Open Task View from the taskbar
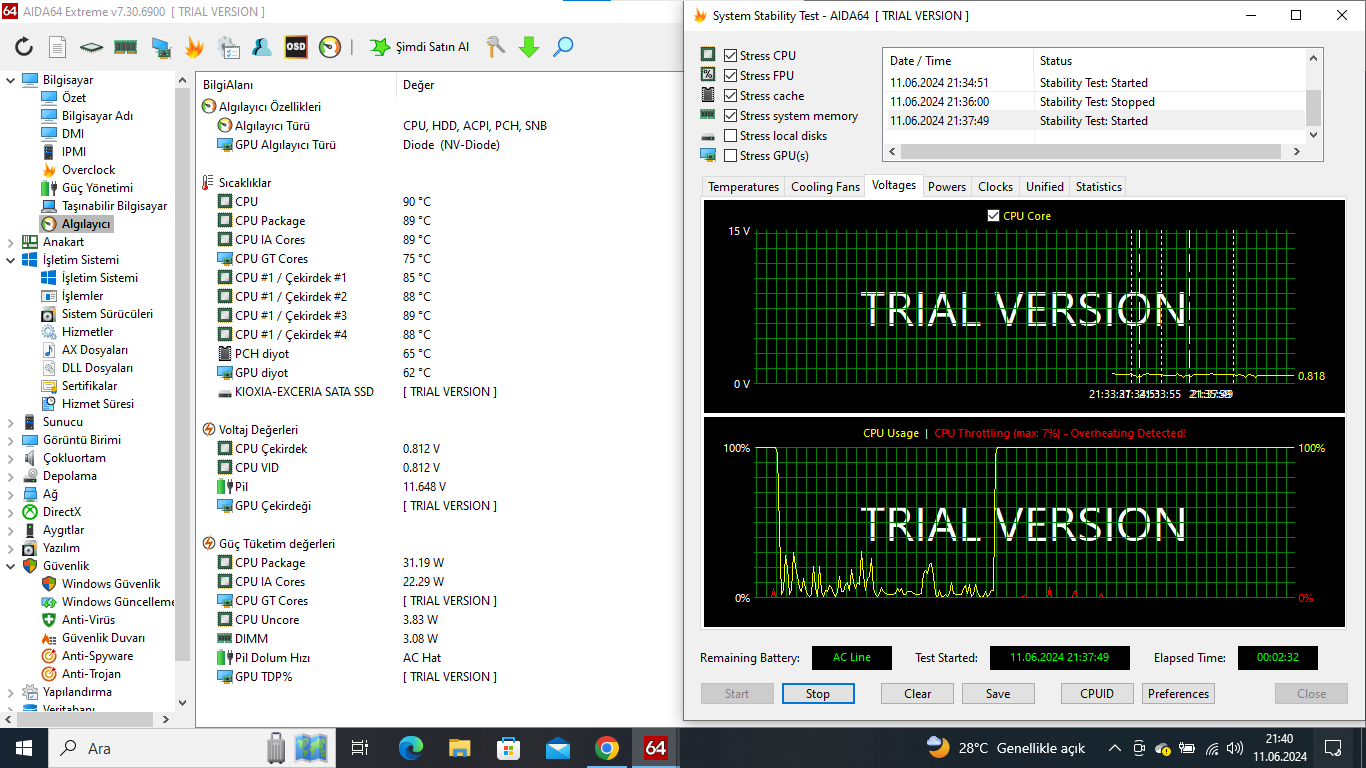The width and height of the screenshot is (1366, 768). click(x=361, y=748)
